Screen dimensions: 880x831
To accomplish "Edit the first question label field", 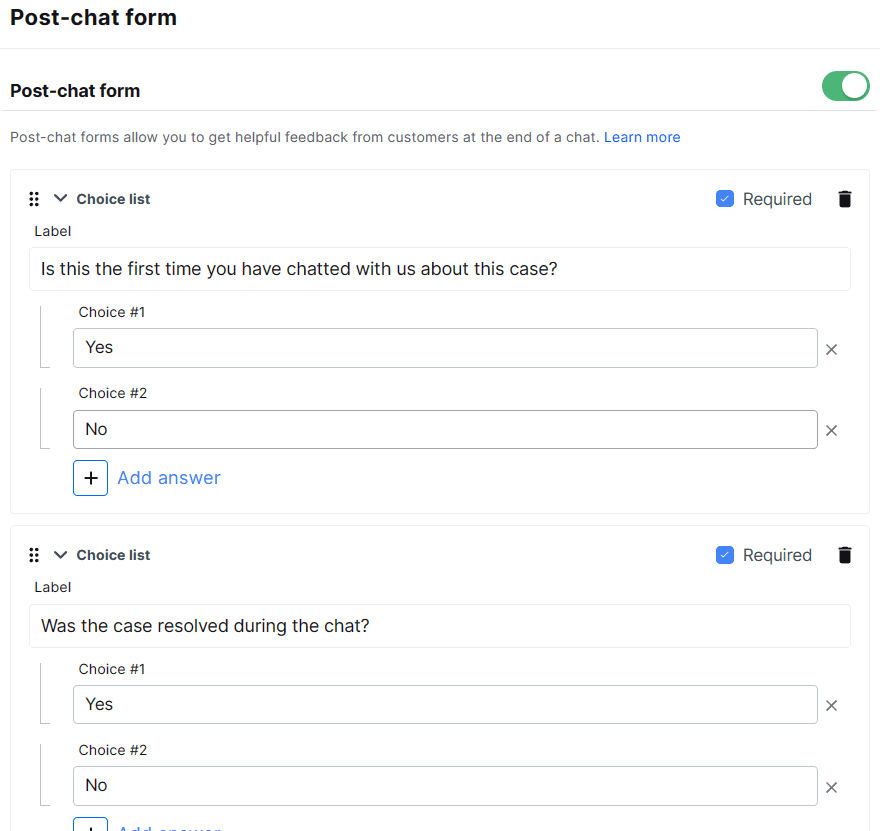I will 440,269.
